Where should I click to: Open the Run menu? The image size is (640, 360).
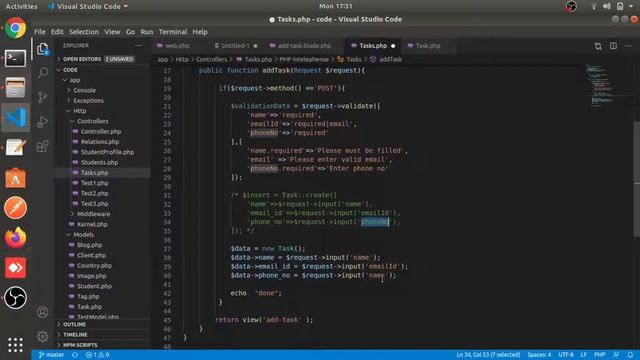pos(147,32)
